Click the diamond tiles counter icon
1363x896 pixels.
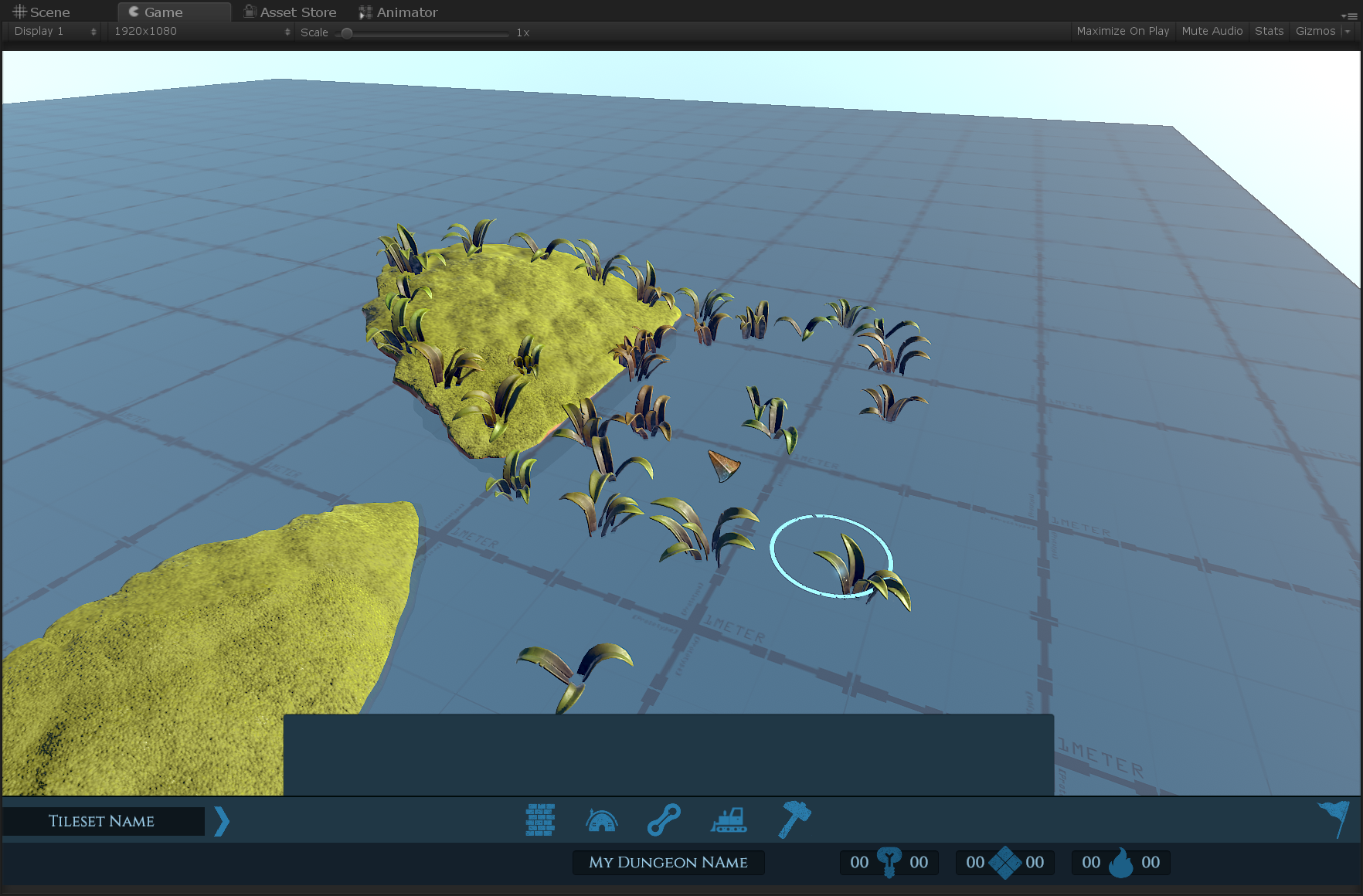coord(1005,862)
